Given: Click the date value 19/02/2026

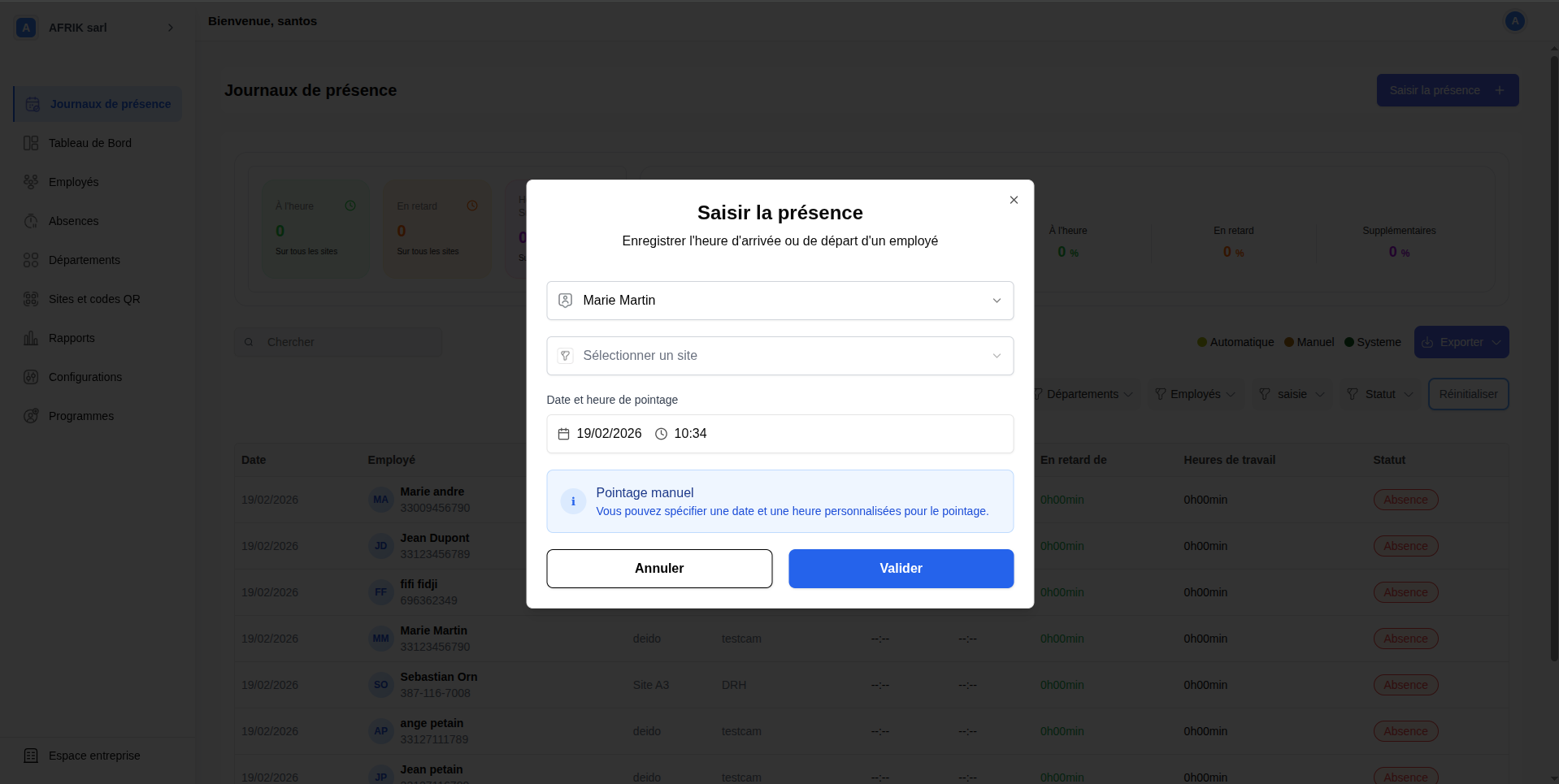Looking at the screenshot, I should [x=609, y=434].
